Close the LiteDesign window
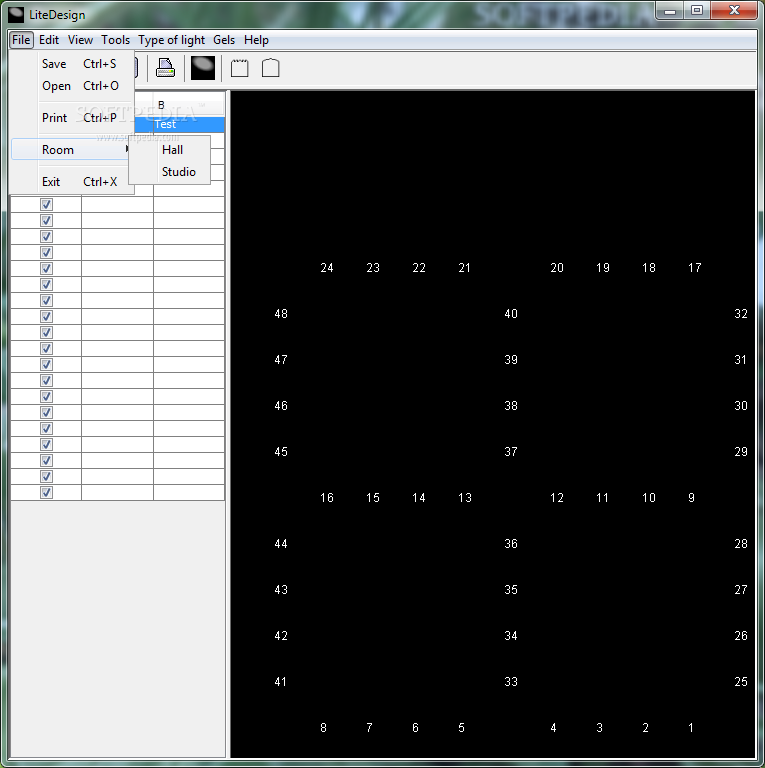The height and width of the screenshot is (768, 765). pos(734,11)
